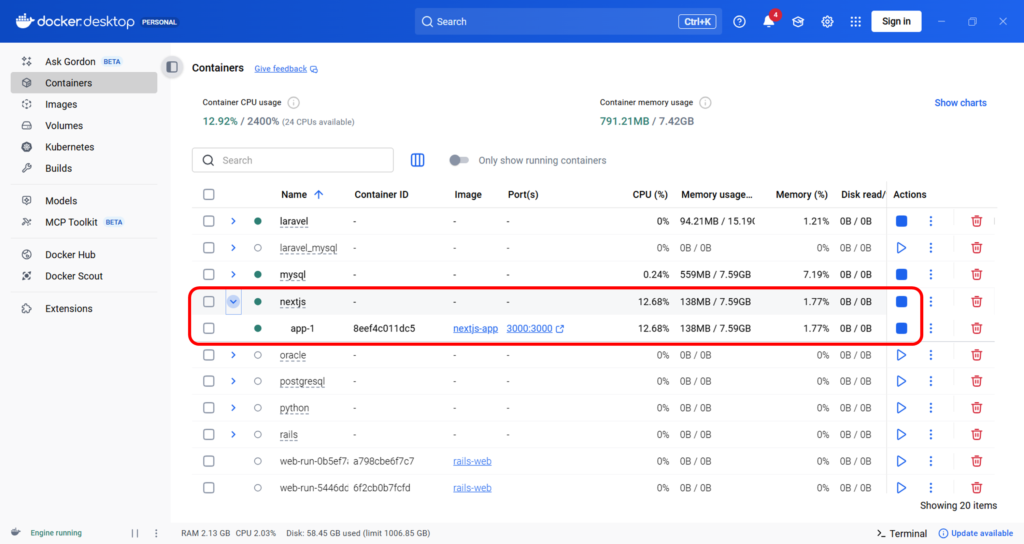Start the laravel_mysql container
Image resolution: width=1024 pixels, height=544 pixels.
click(901, 248)
